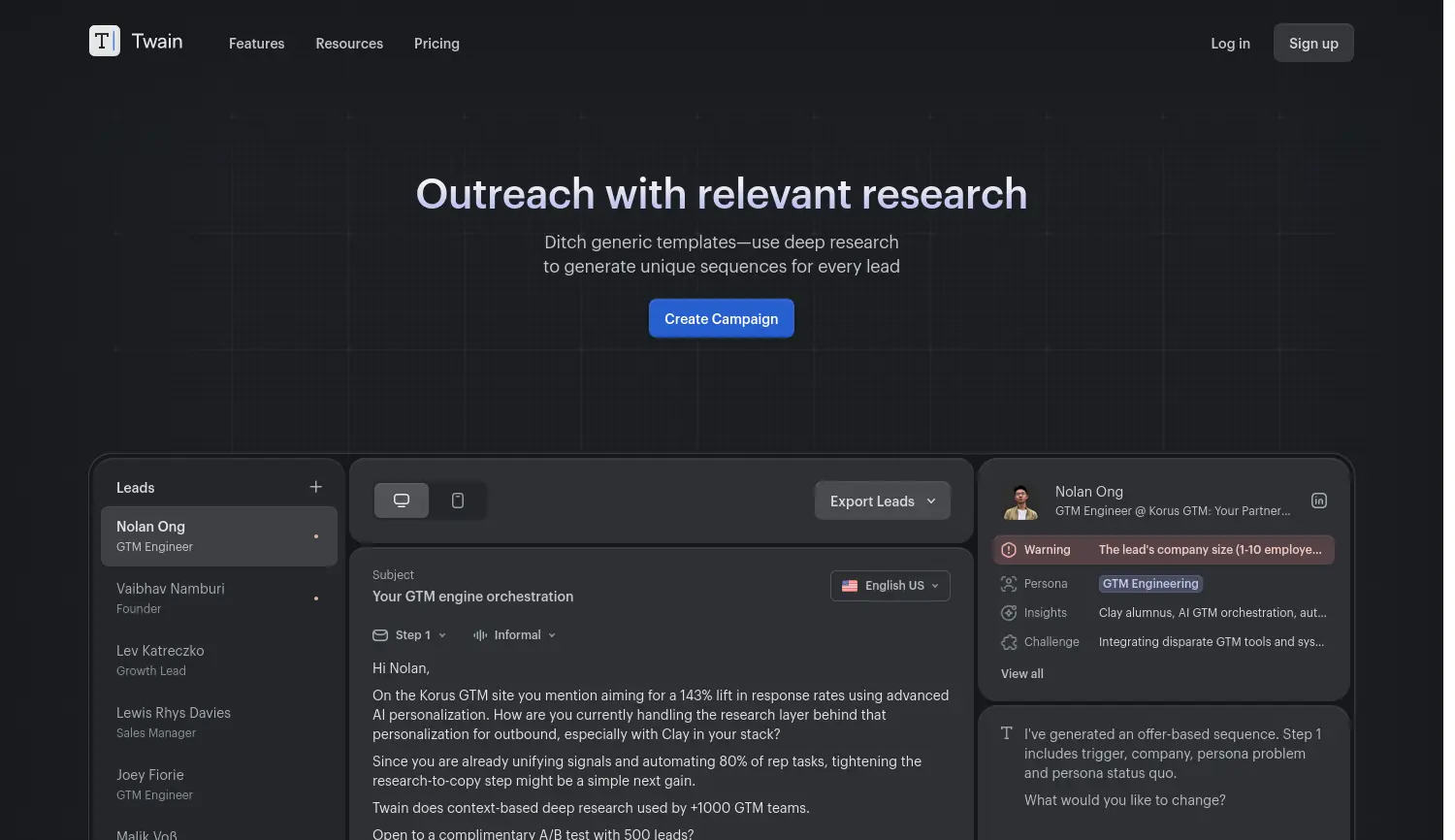
Task: Add a new lead with plus icon
Action: tap(315, 487)
